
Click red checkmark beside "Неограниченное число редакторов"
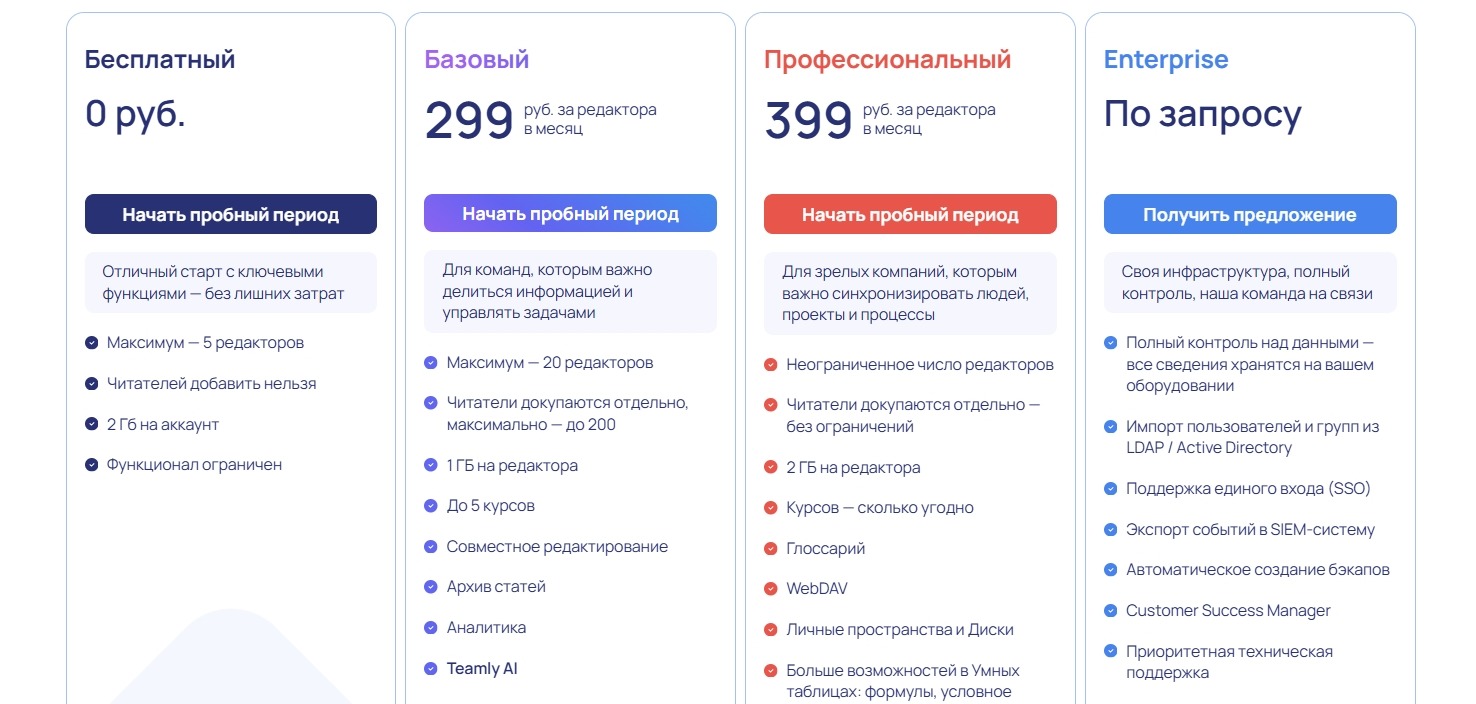click(x=771, y=365)
